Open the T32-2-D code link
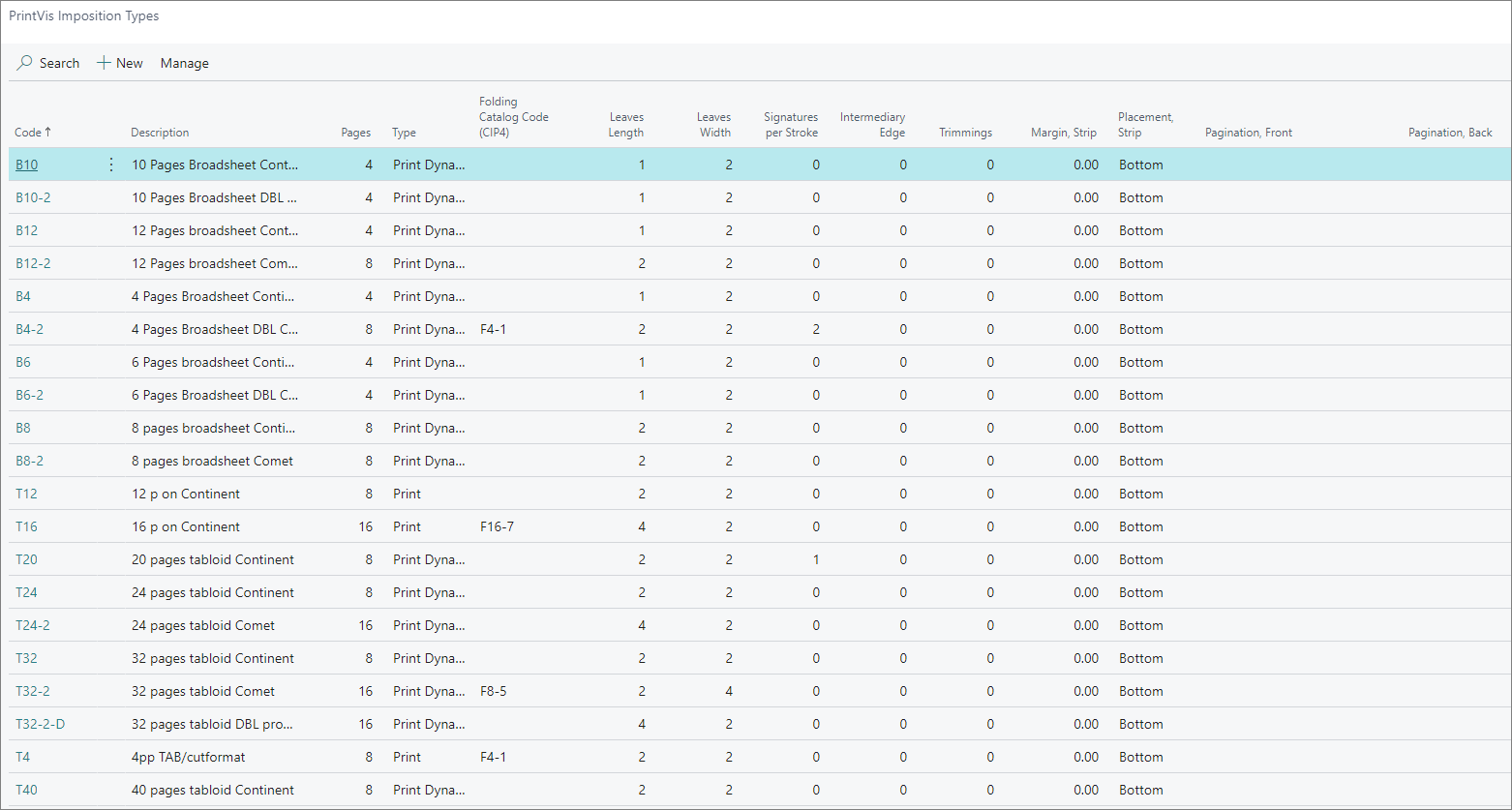 coord(41,724)
